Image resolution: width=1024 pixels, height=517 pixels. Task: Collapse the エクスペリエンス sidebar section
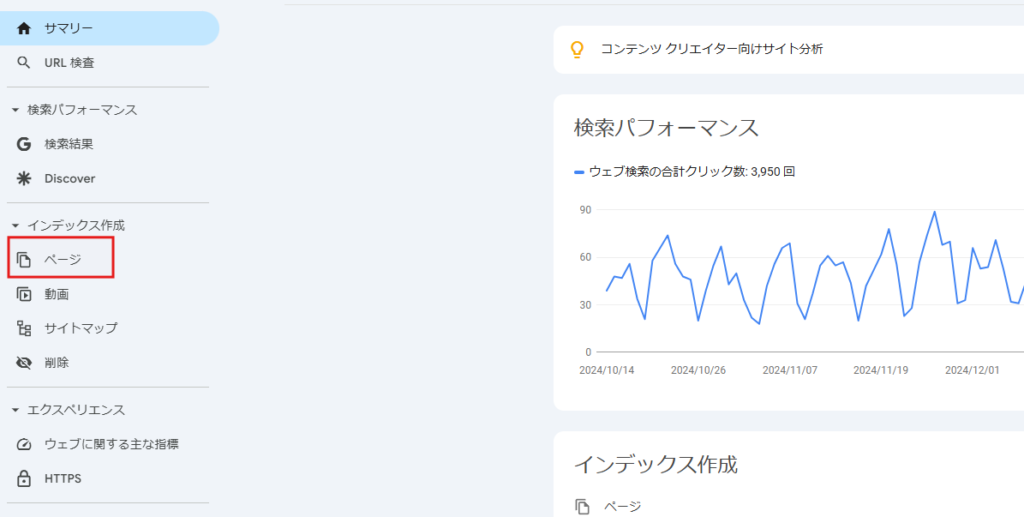pos(16,411)
